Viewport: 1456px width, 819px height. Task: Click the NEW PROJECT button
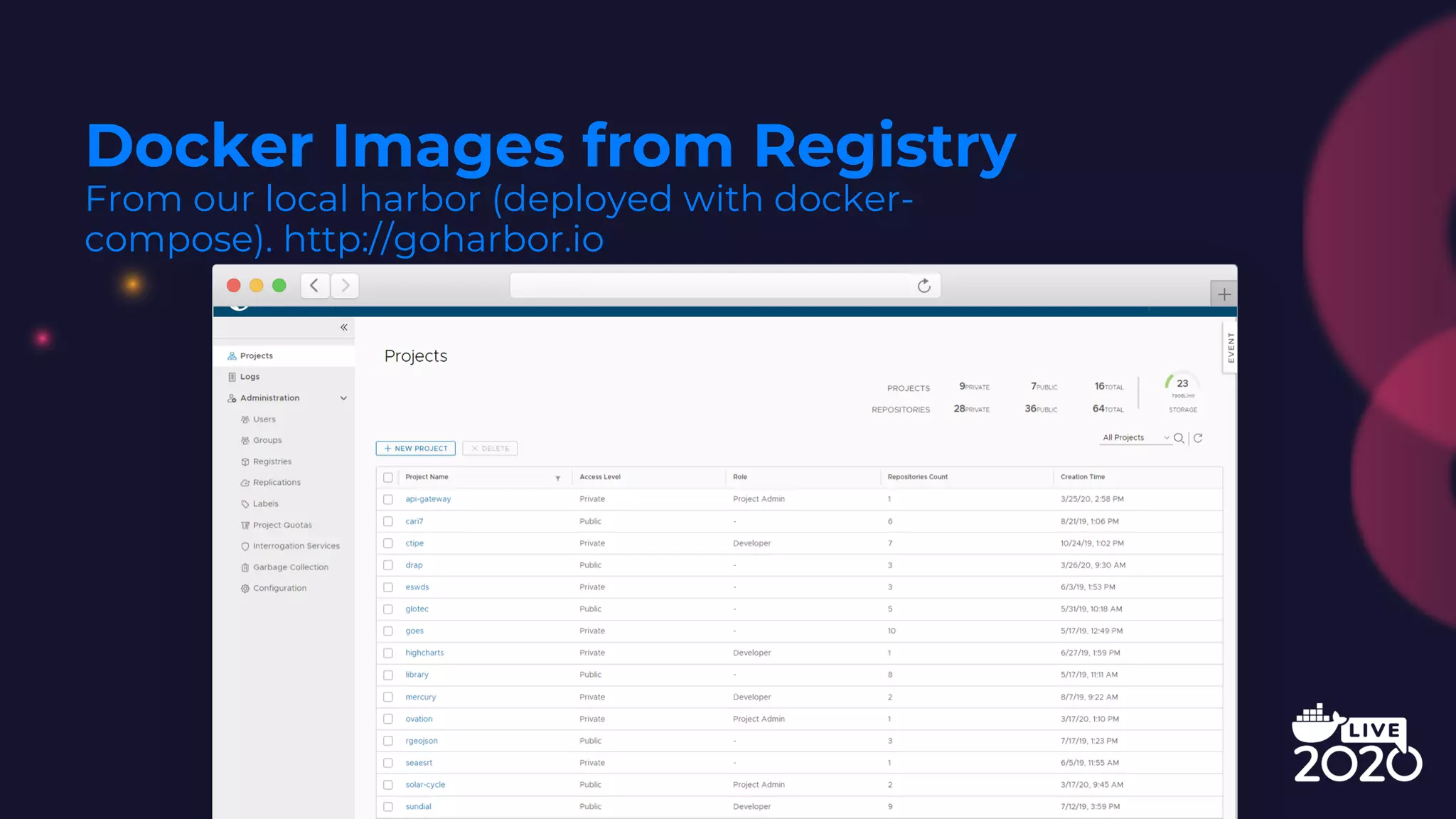[x=416, y=449]
